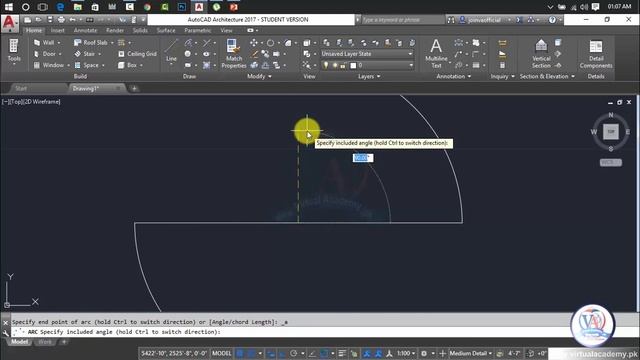
Task: Open the Wall tool dropdown arrow
Action: click(x=59, y=42)
